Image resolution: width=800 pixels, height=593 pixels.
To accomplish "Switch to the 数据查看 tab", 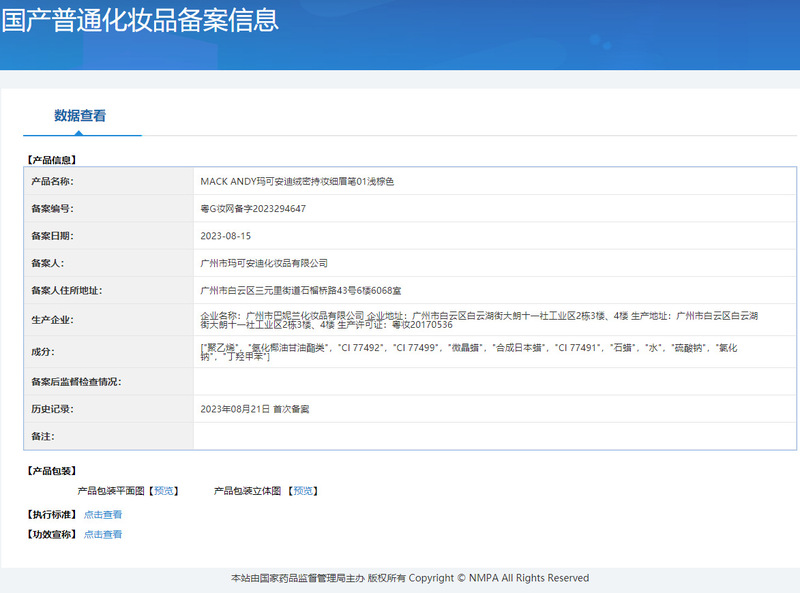I will pos(80,116).
